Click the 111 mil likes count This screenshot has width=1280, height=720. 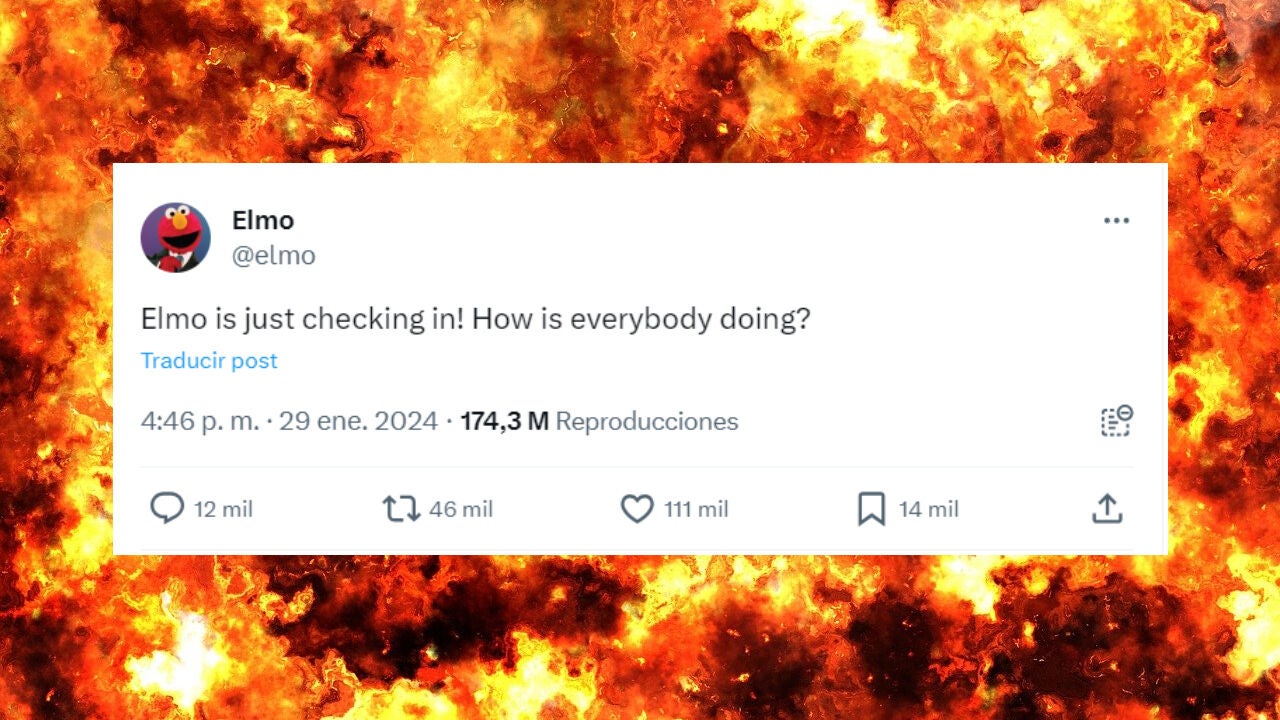(696, 510)
